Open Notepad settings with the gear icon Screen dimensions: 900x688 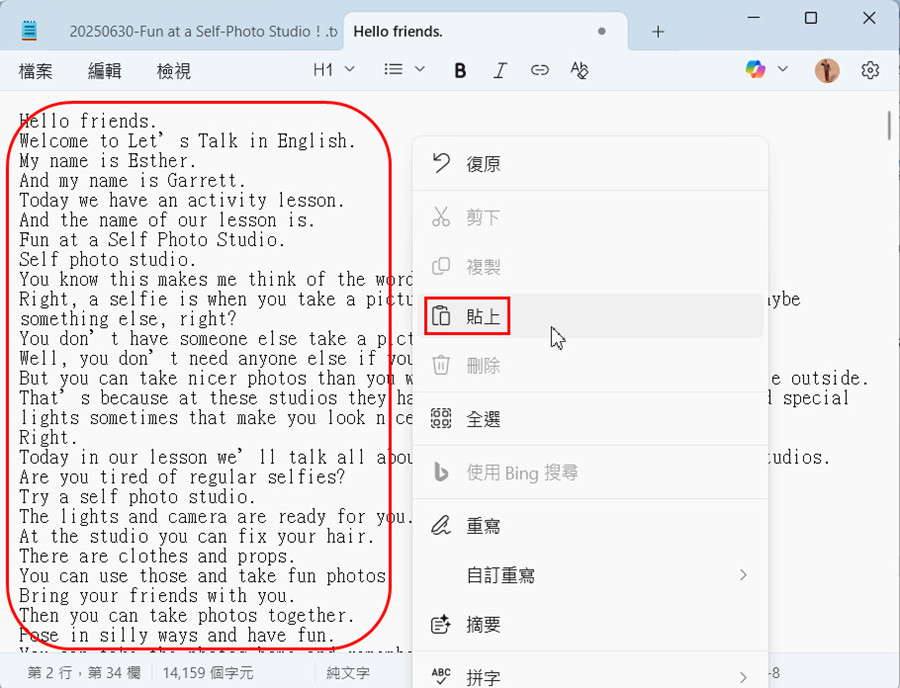(870, 70)
